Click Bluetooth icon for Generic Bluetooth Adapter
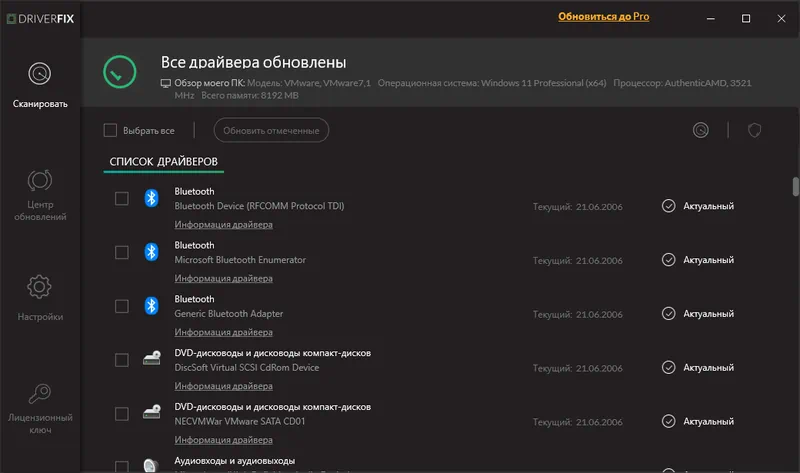Viewport: 800px width, 473px height. 151,306
